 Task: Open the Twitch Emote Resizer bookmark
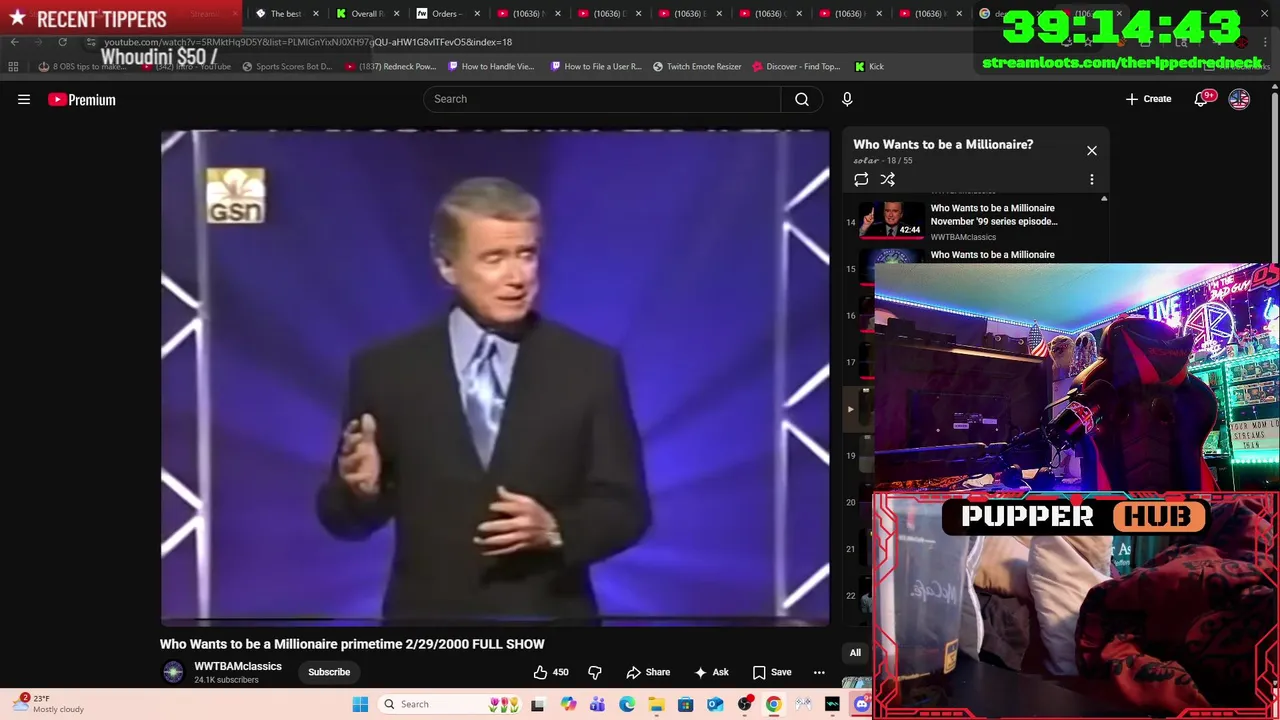click(697, 67)
